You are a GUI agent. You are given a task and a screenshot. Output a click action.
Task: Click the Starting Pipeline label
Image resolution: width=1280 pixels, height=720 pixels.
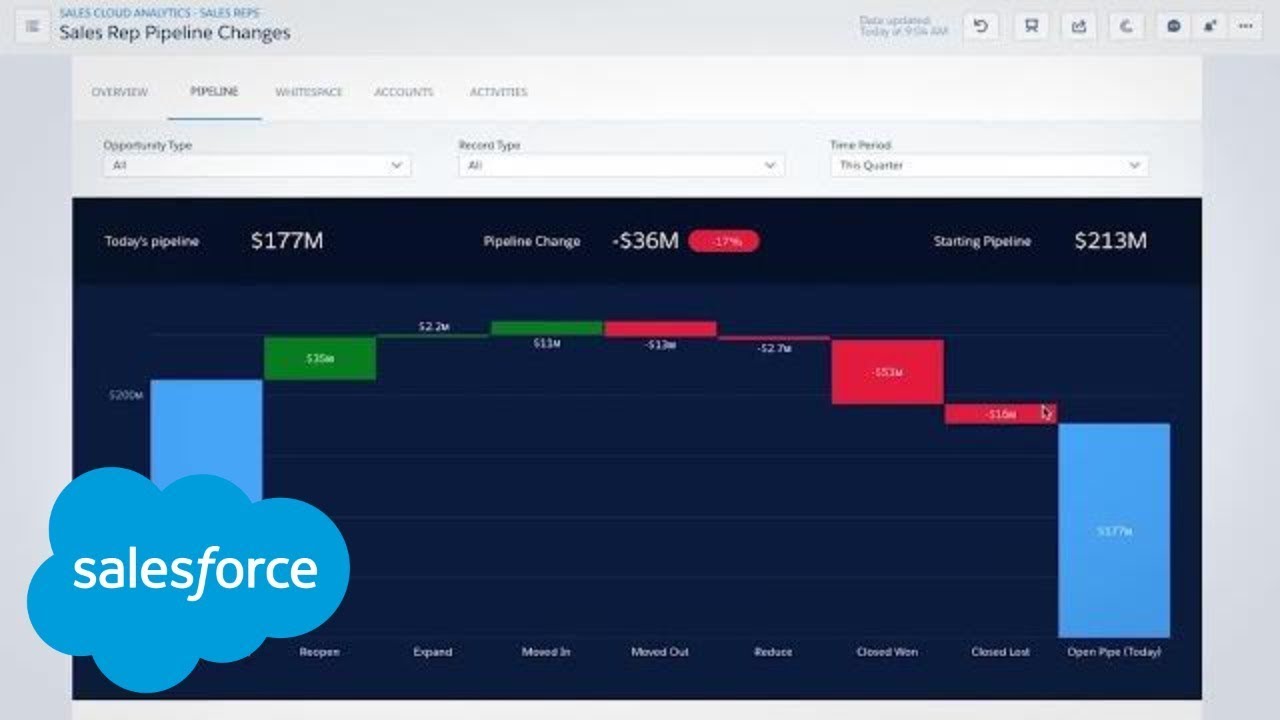click(982, 242)
